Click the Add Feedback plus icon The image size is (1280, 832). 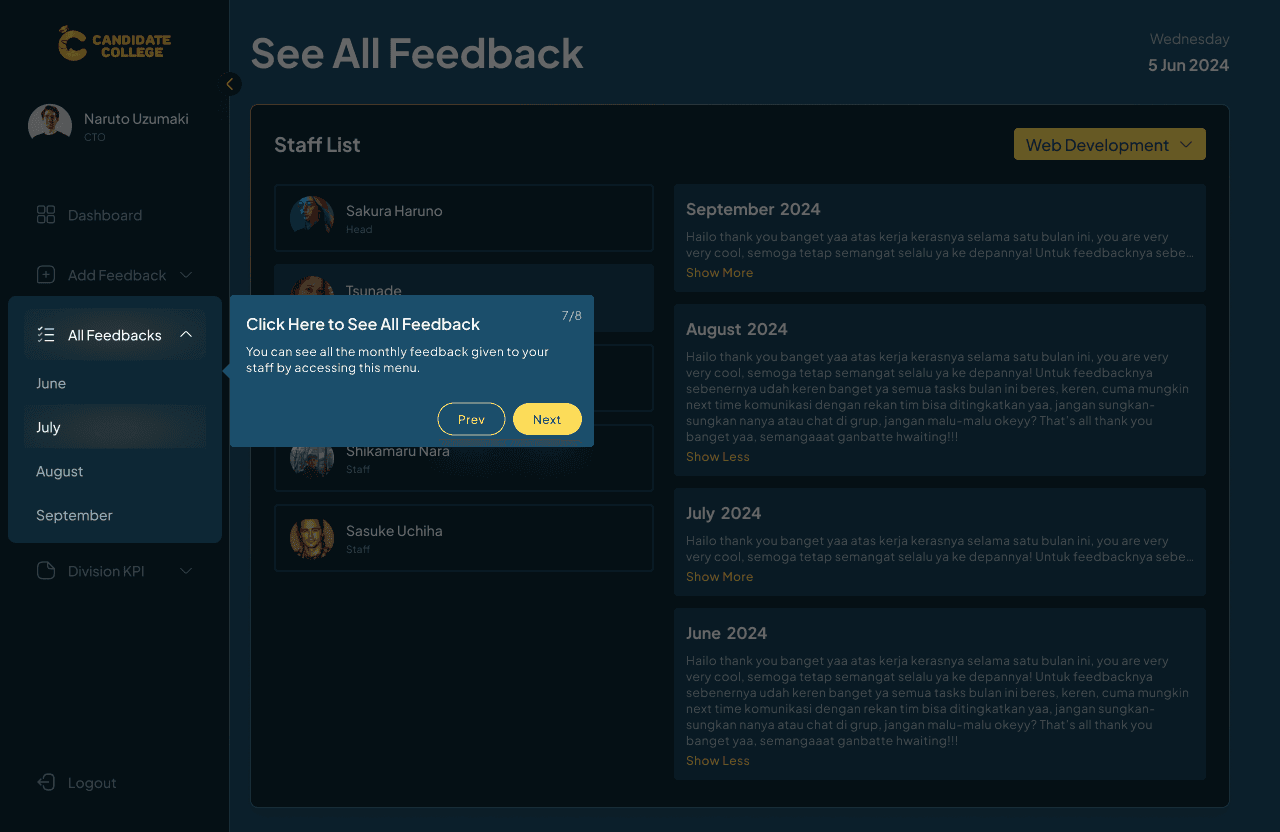[x=46, y=275]
